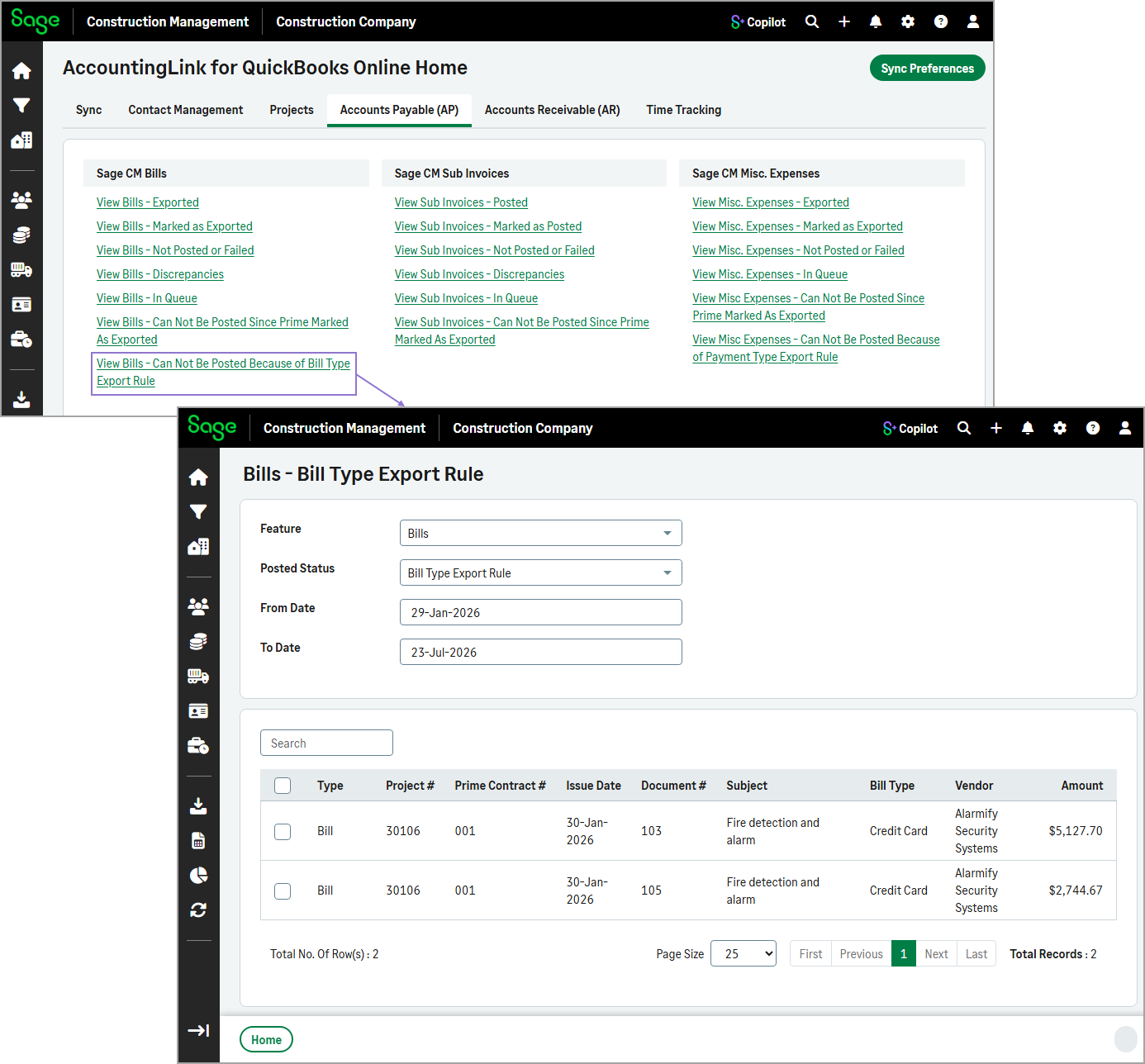Open the Page Size dropdown
Viewport: 1145px width, 1064px height.
(744, 953)
